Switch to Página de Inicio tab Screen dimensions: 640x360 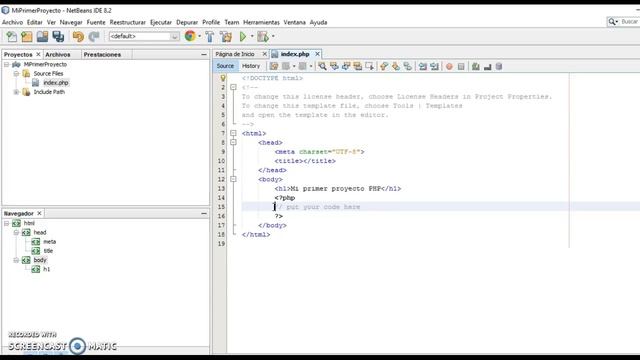235,54
